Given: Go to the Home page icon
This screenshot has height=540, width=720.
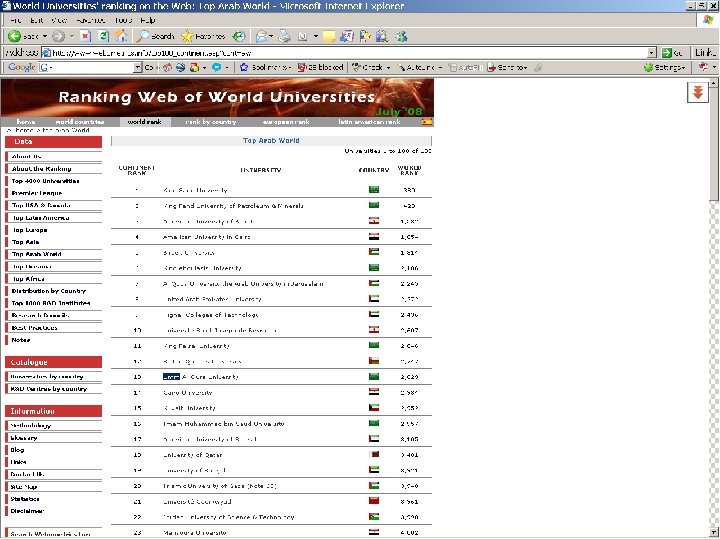Looking at the screenshot, I should click(x=121, y=36).
